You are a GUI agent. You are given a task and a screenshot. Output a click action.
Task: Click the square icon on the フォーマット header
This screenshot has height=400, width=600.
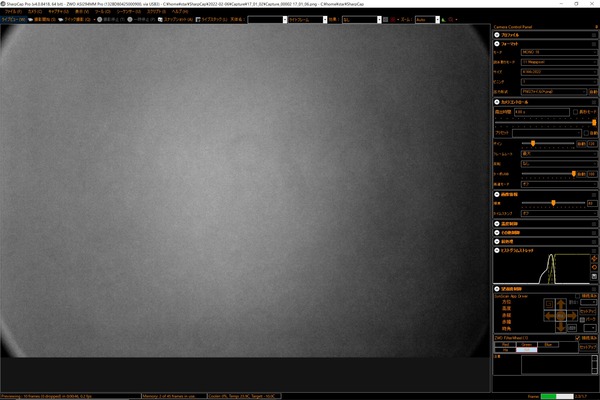tap(594, 44)
